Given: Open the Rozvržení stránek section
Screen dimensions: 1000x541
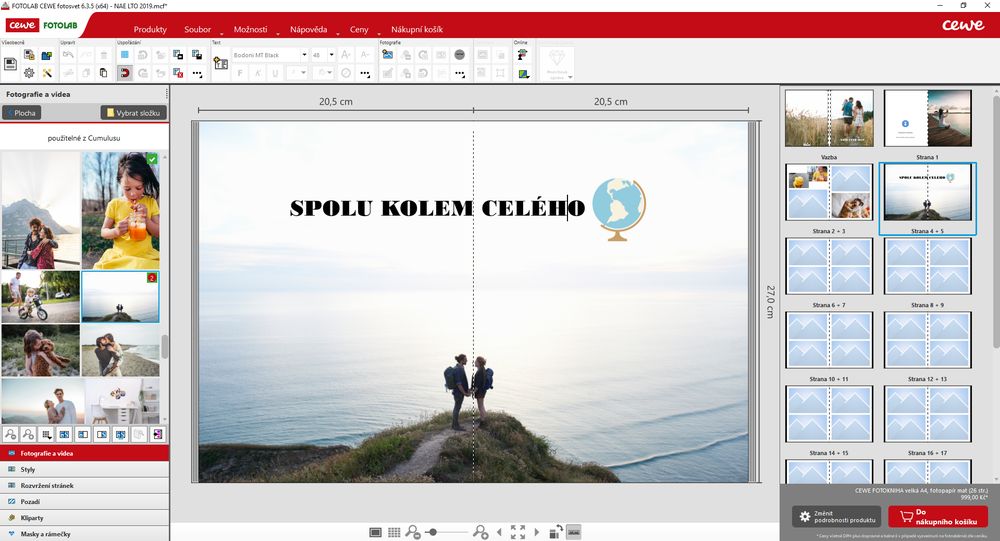Looking at the screenshot, I should [84, 485].
